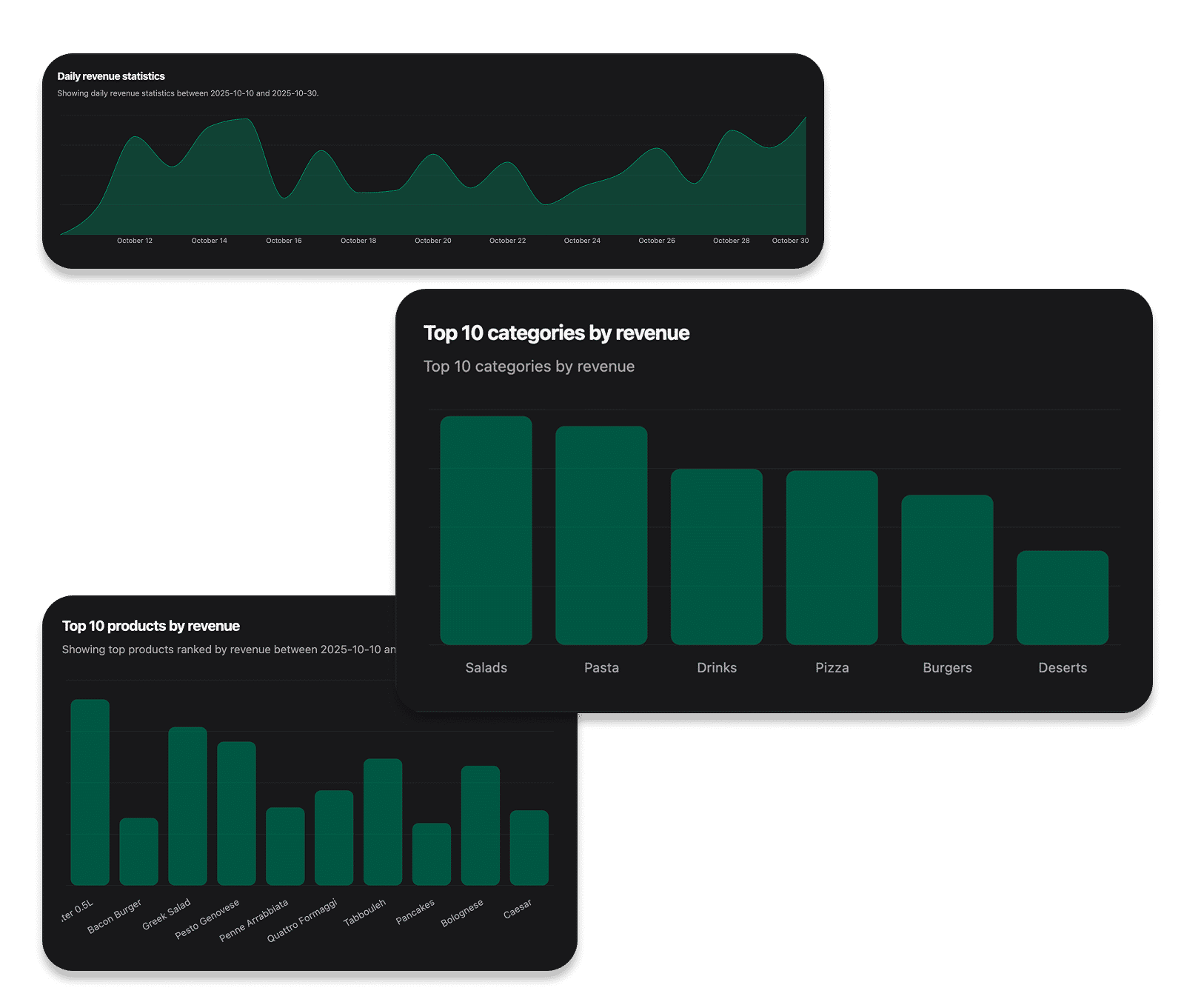Image resolution: width=1204 pixels, height=1002 pixels.
Task: Select the Salads bar in categories chart
Action: (486, 530)
